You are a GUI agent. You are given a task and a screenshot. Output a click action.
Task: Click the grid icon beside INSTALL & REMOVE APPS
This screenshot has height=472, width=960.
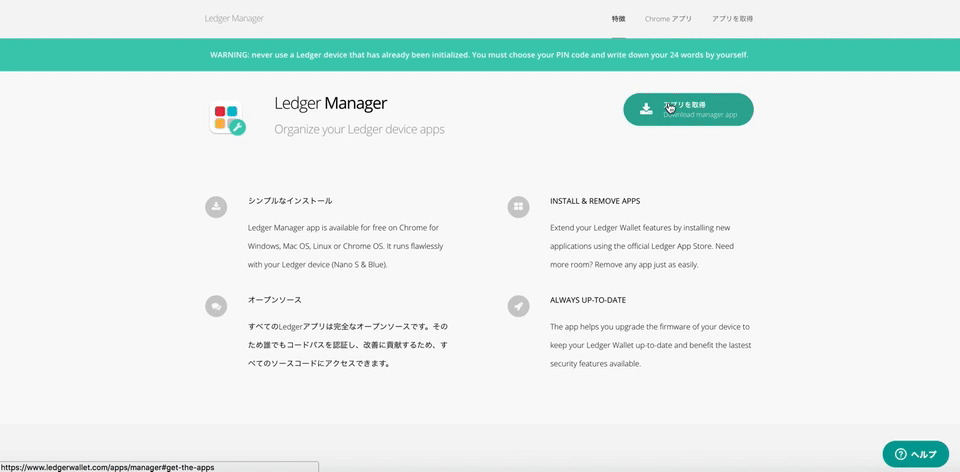pyautogui.click(x=519, y=207)
